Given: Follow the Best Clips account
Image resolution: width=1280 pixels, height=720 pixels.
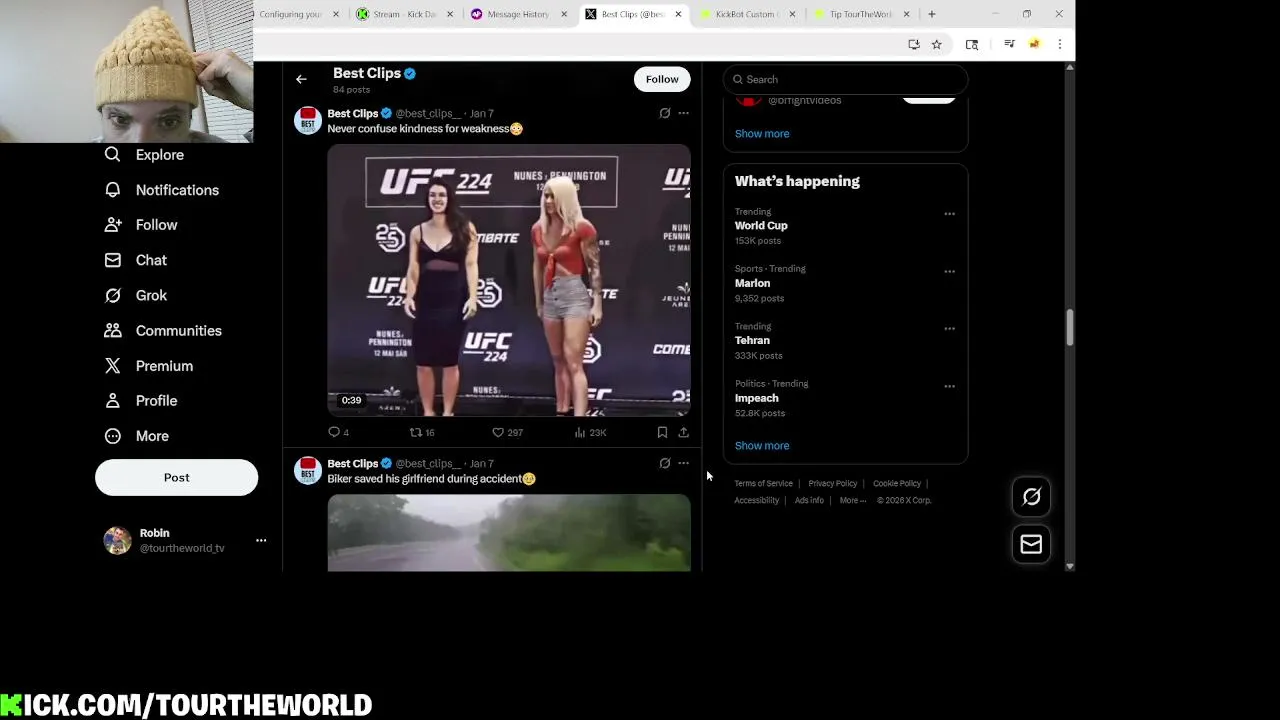Looking at the screenshot, I should click(x=662, y=79).
